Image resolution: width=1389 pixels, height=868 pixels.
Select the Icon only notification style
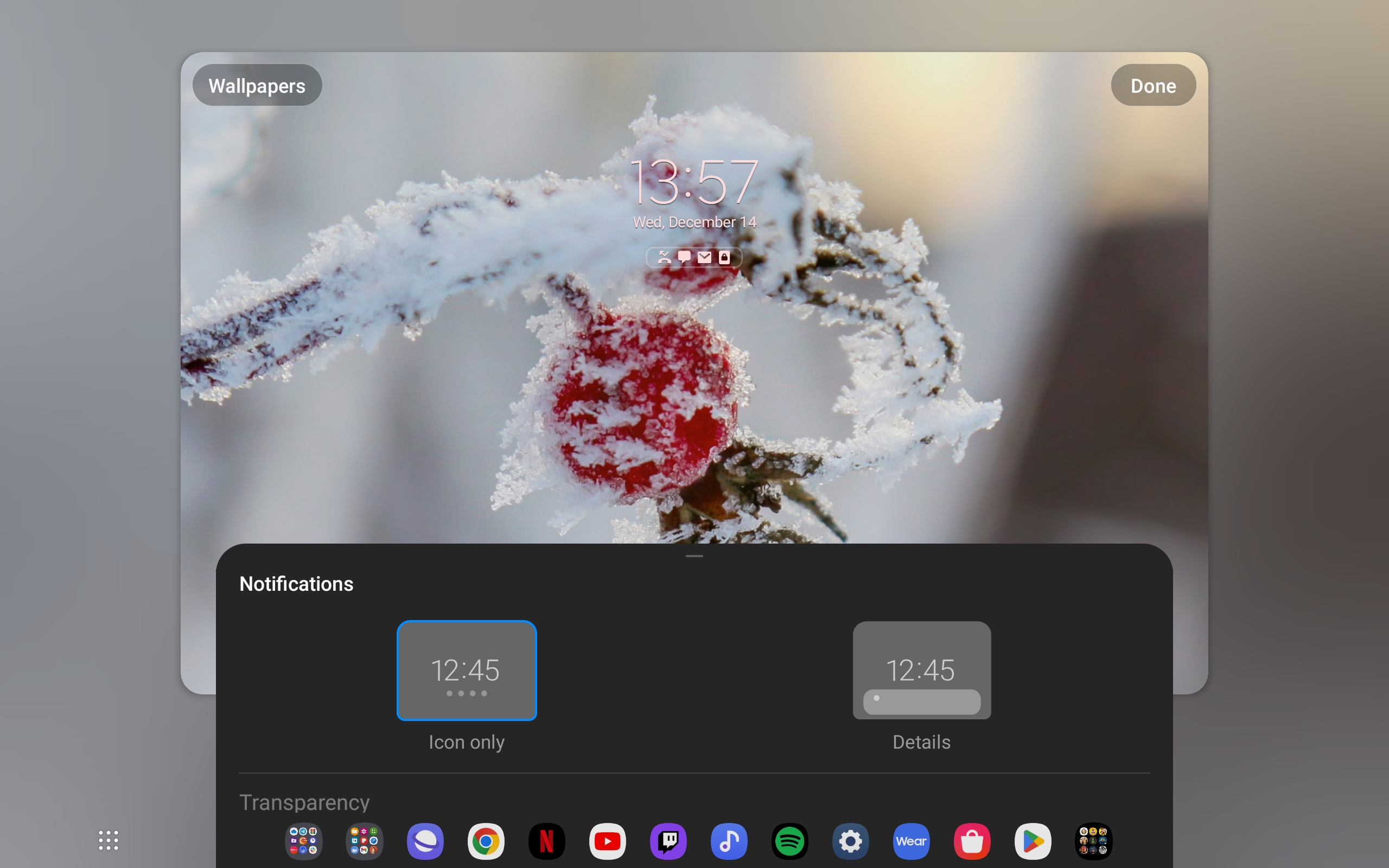point(467,671)
